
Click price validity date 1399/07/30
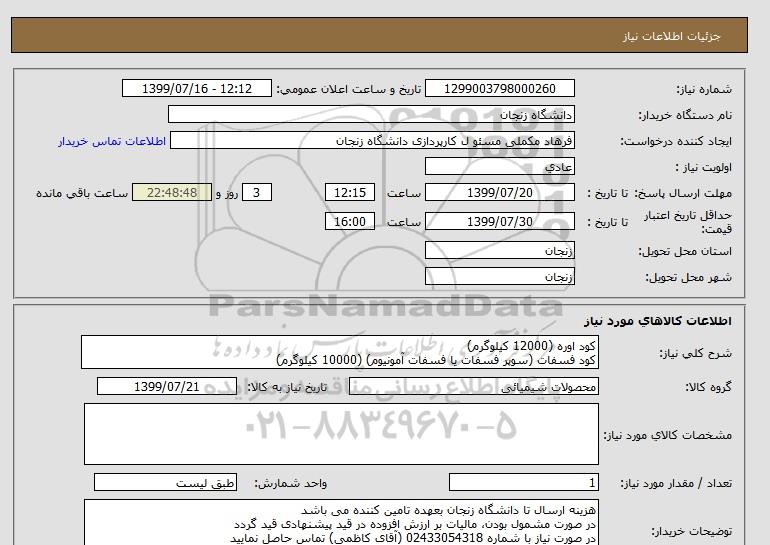pos(499,221)
